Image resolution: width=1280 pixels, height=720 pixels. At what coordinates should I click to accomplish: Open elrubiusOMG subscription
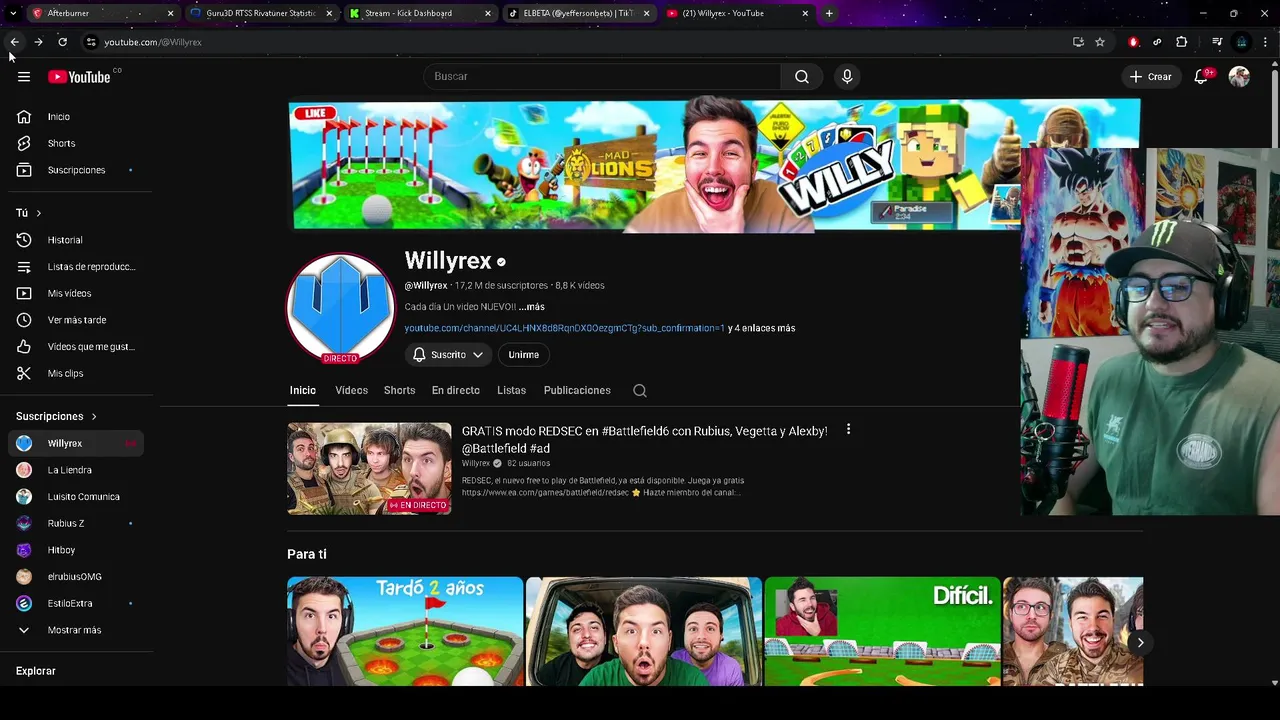click(x=76, y=577)
